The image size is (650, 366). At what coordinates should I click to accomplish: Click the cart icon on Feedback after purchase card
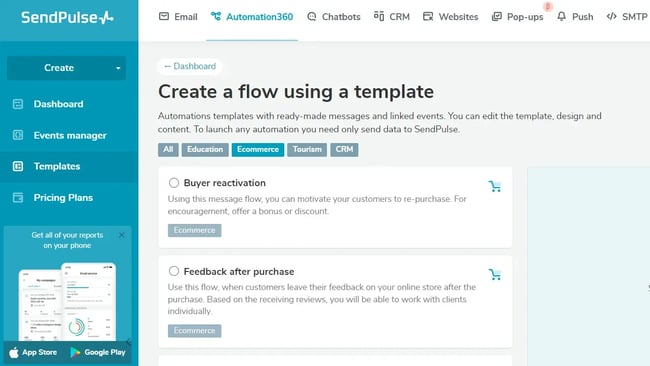(495, 274)
